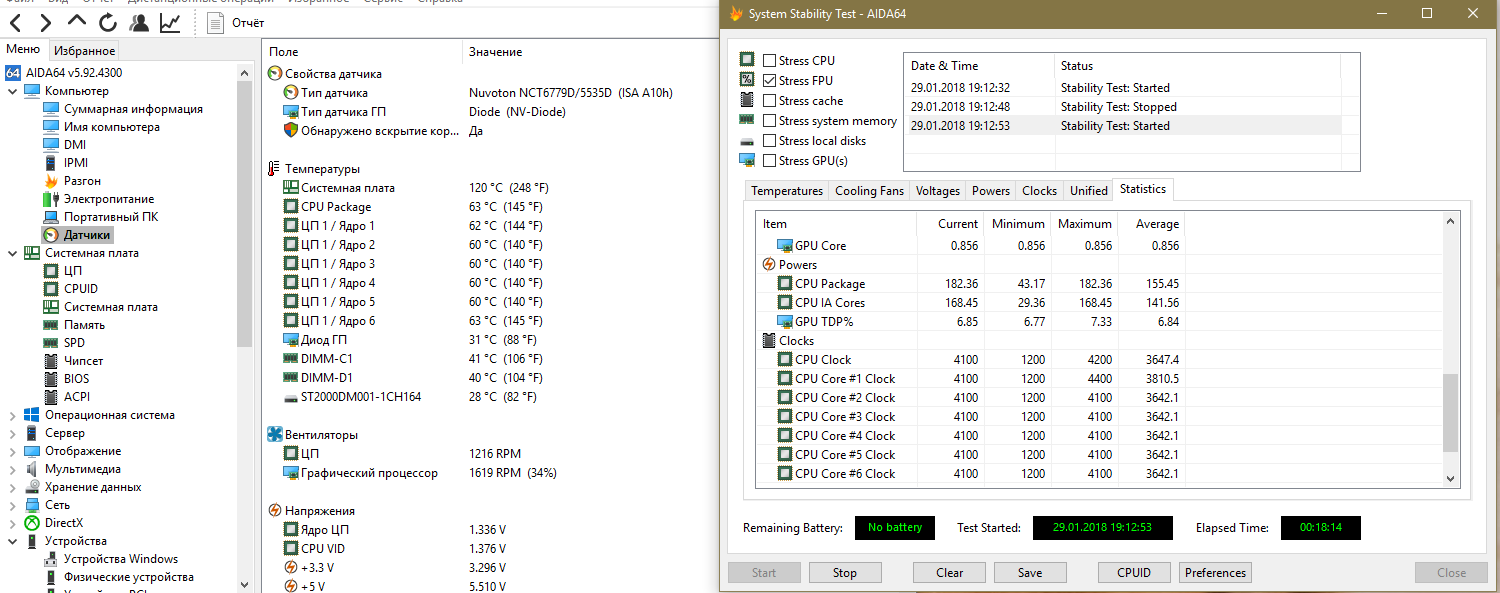Image resolution: width=1500 pixels, height=593 pixels.
Task: Collapse the Компьютер tree branch
Action: [x=12, y=91]
